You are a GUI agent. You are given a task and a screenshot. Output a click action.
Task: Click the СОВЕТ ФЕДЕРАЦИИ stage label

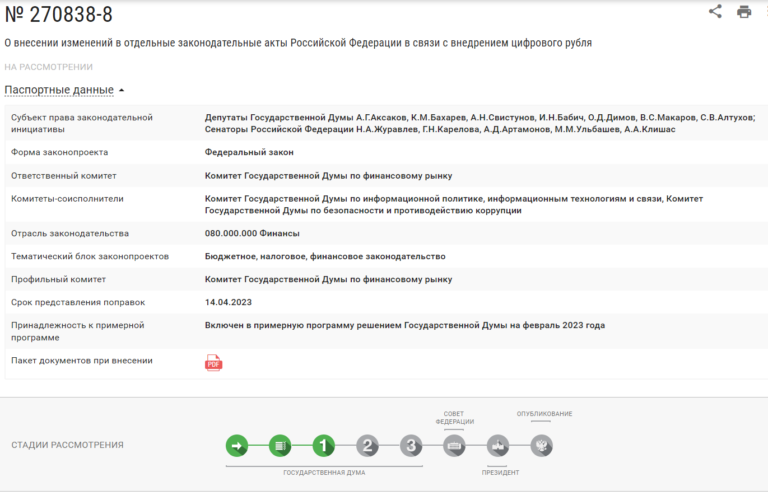click(455, 418)
